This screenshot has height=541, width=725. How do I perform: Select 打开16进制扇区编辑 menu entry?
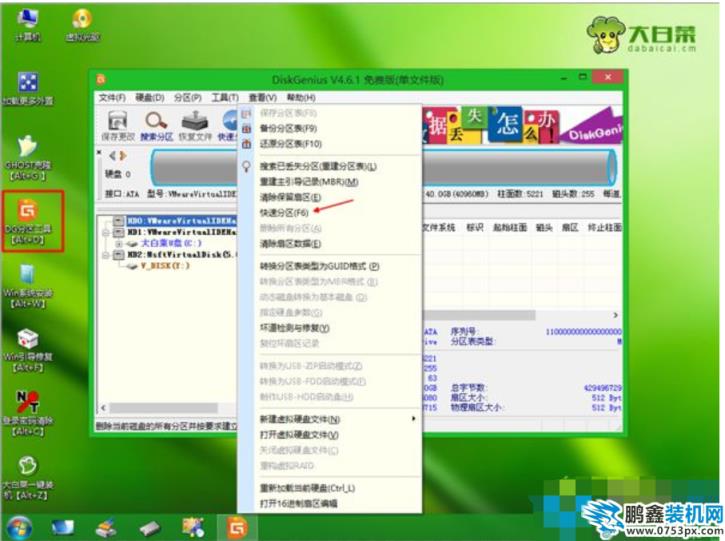[299, 504]
